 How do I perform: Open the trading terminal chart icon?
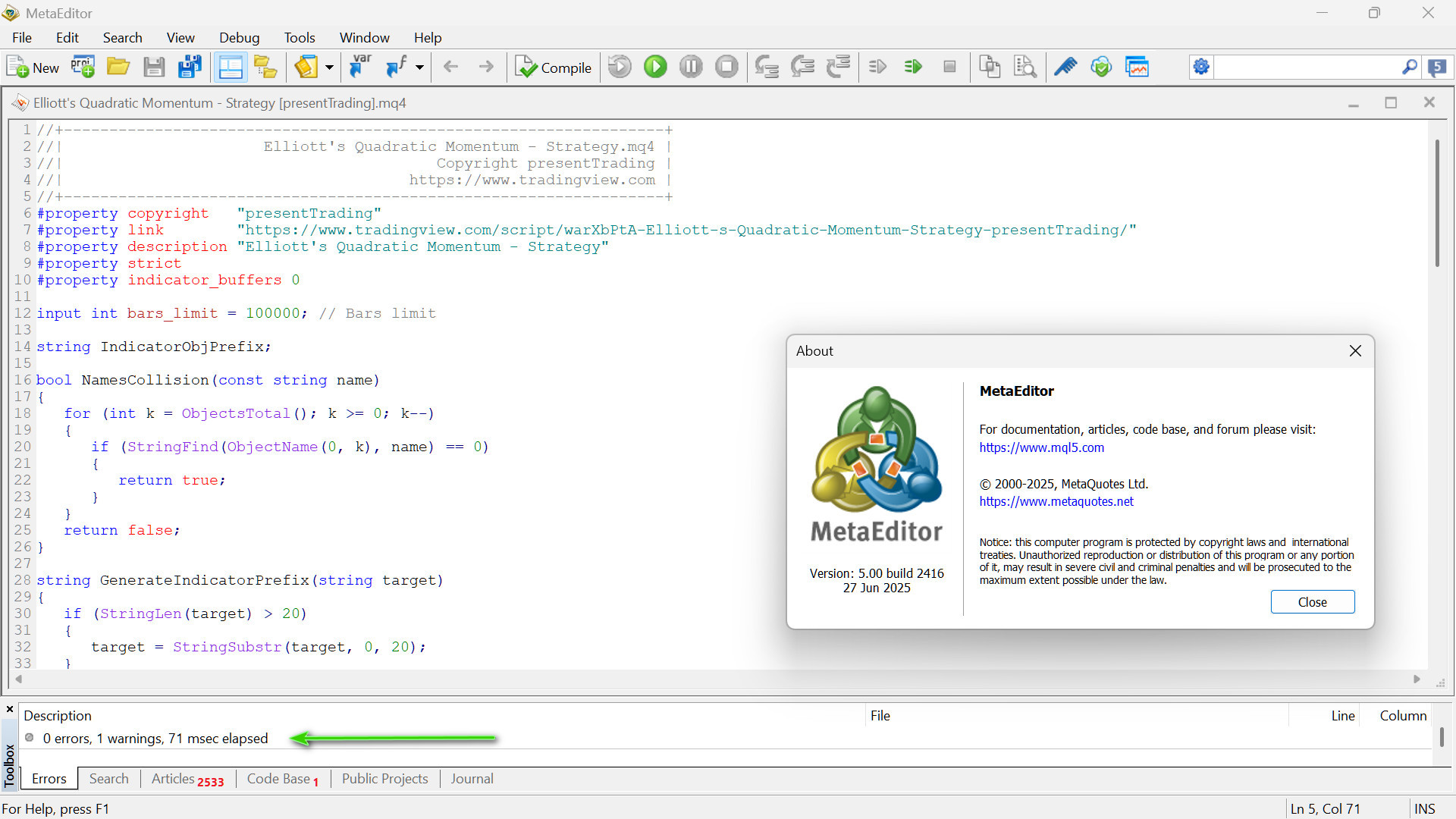pyautogui.click(x=1137, y=67)
